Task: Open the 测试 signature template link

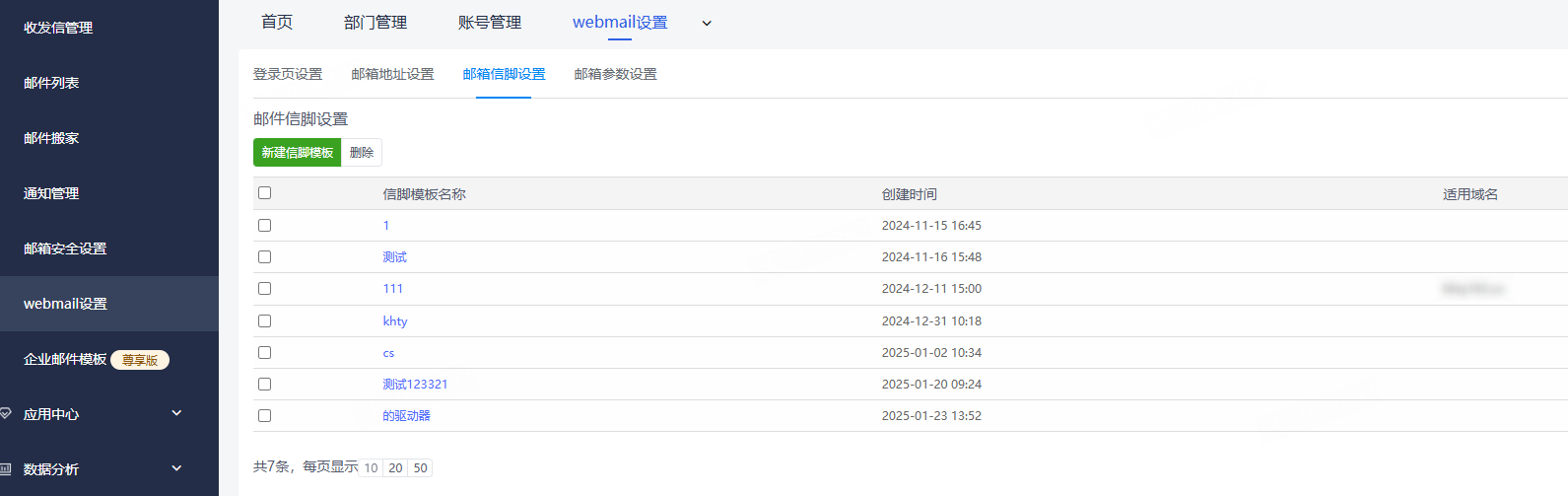Action: click(394, 257)
